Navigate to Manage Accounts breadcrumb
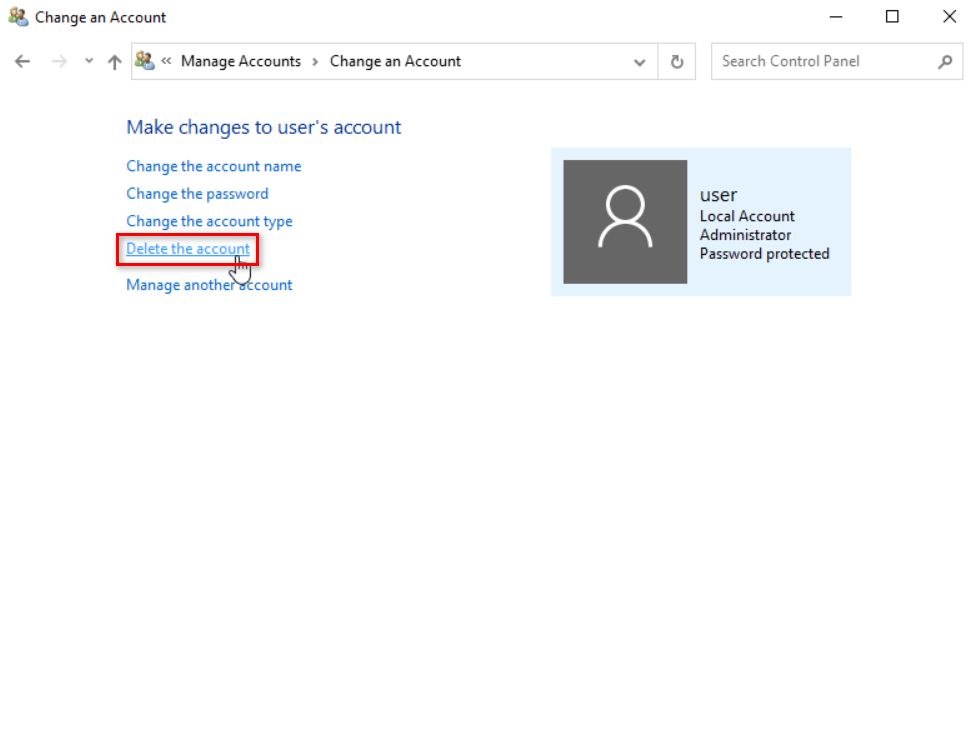 (x=241, y=61)
